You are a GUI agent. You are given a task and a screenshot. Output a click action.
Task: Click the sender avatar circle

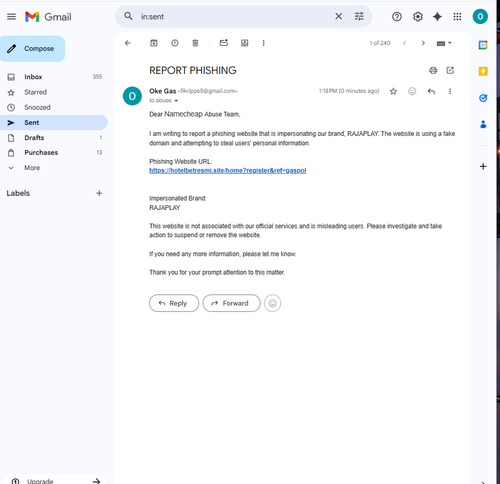pyautogui.click(x=132, y=96)
